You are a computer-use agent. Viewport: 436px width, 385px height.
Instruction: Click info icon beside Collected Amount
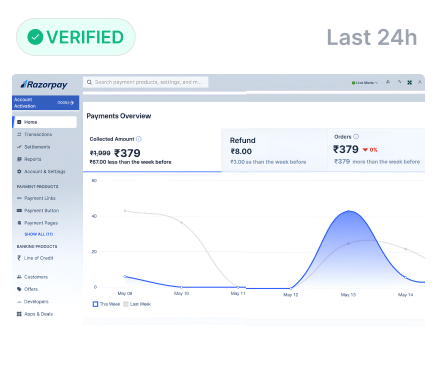pyautogui.click(x=139, y=139)
